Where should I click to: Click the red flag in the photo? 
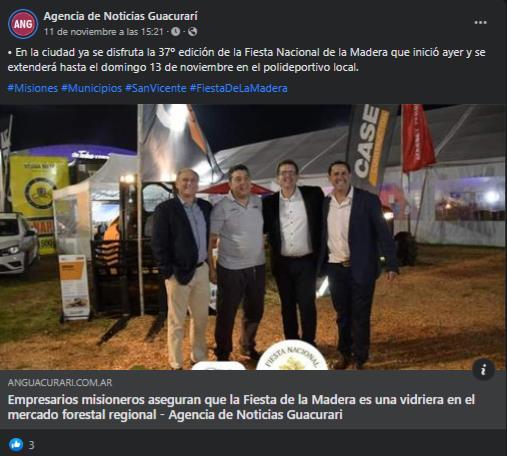point(417,138)
